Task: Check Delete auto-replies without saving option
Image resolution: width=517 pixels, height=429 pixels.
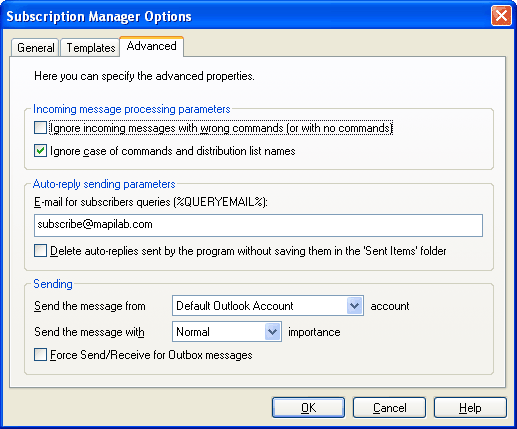Action: [x=40, y=251]
